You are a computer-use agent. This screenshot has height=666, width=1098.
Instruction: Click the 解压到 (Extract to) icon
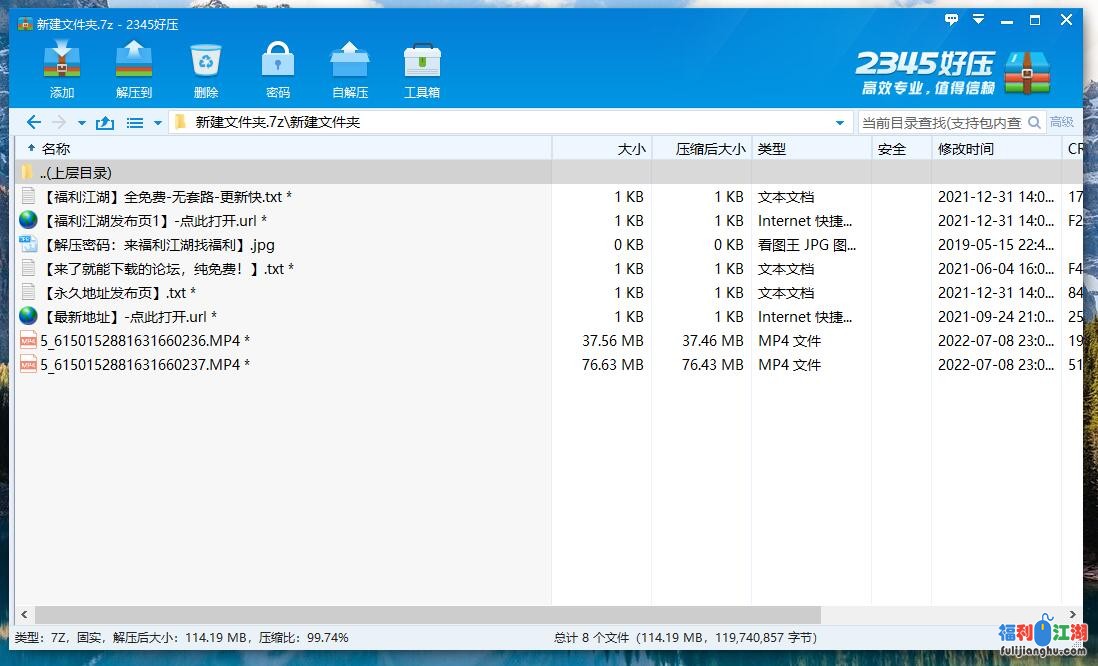click(133, 61)
